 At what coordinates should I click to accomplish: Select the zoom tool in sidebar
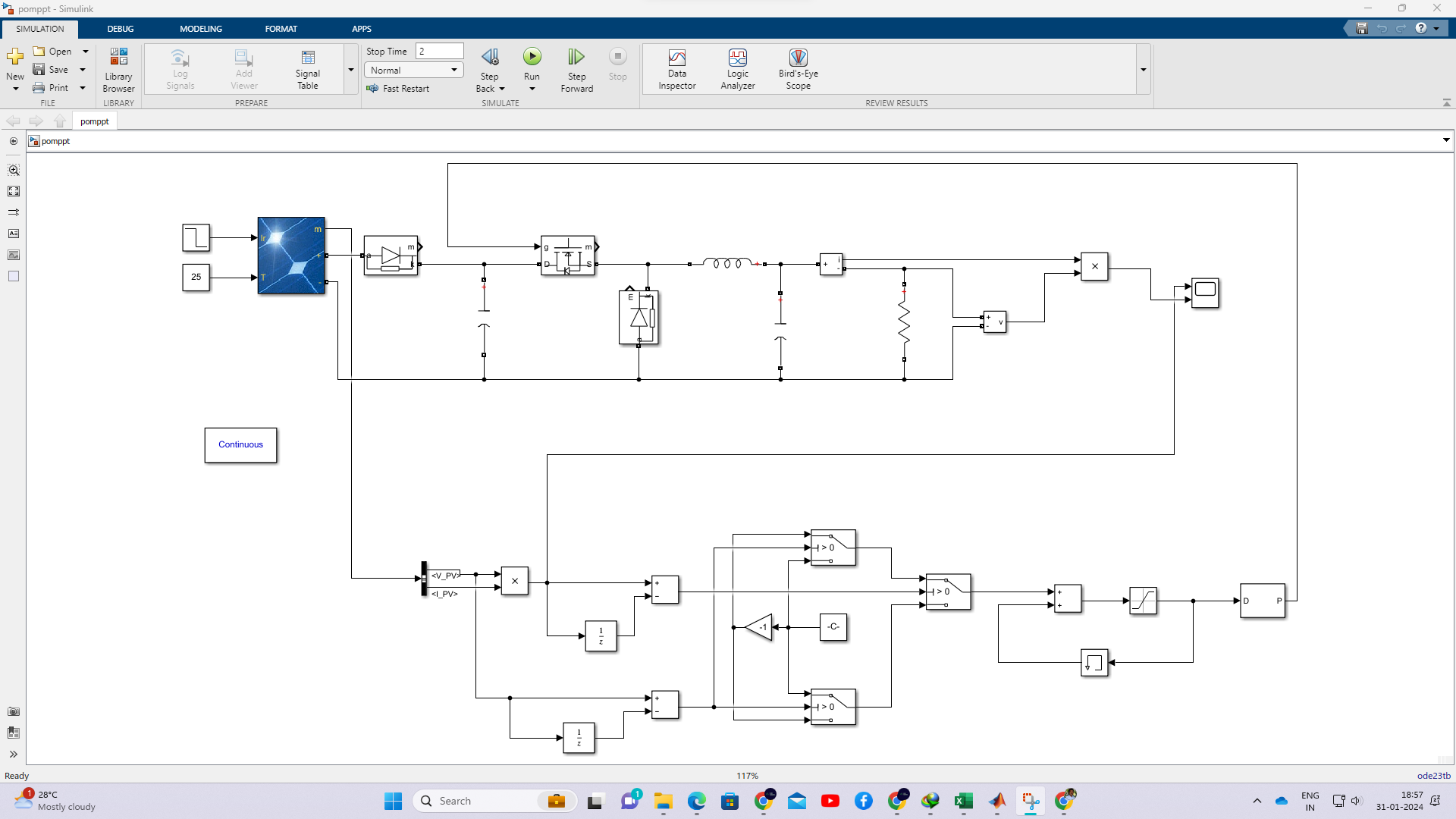point(14,170)
